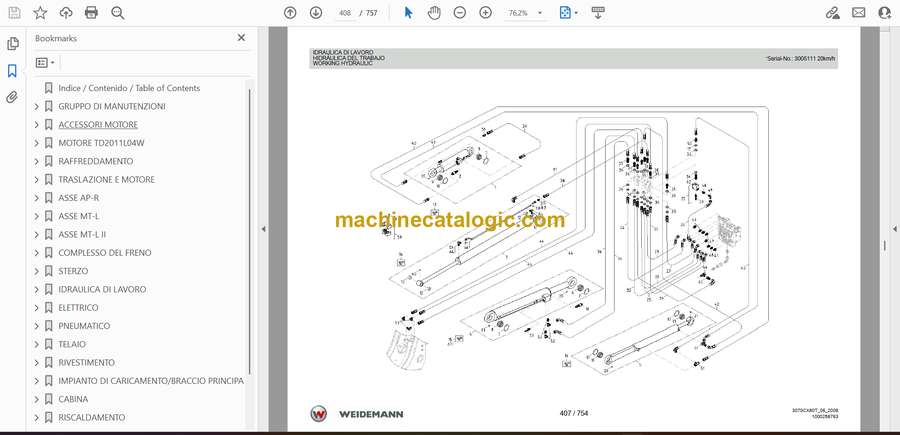The width and height of the screenshot is (900, 435).
Task: Send file by email envelope icon
Action: point(859,13)
